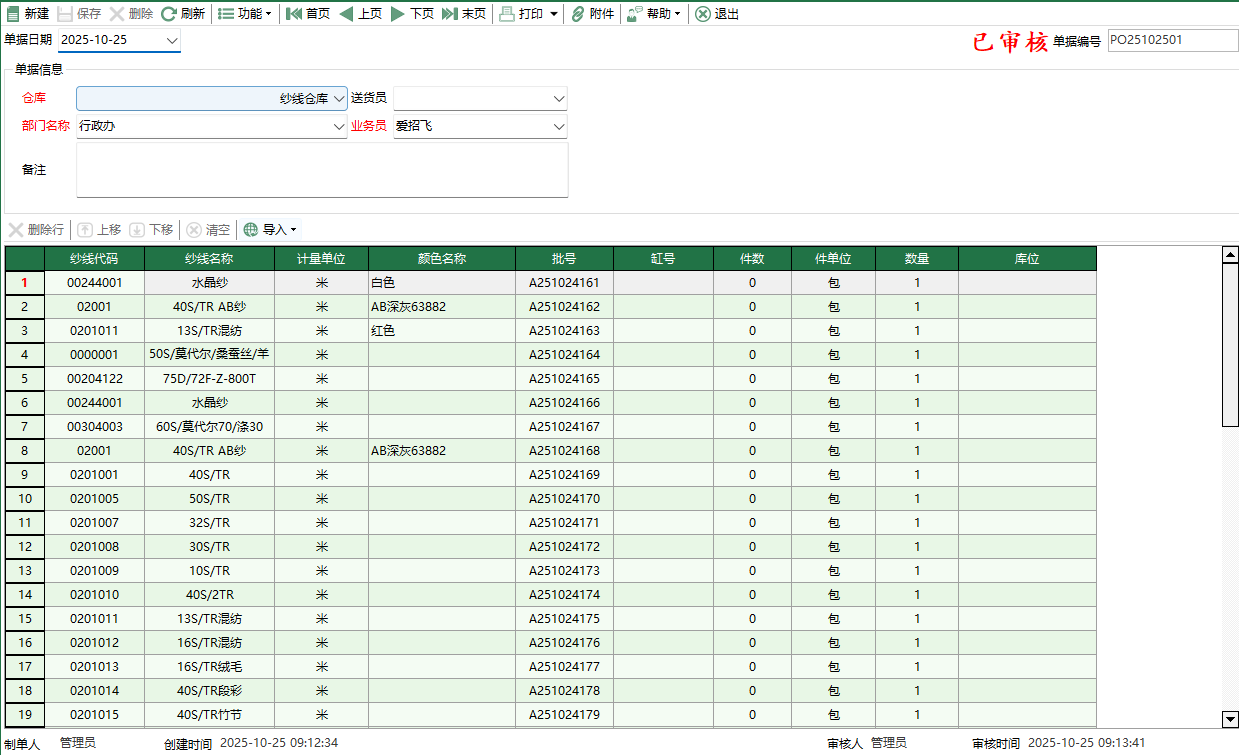Image resolution: width=1239 pixels, height=755 pixels.
Task: Click the 纱线代码 column header
Action: (94, 258)
